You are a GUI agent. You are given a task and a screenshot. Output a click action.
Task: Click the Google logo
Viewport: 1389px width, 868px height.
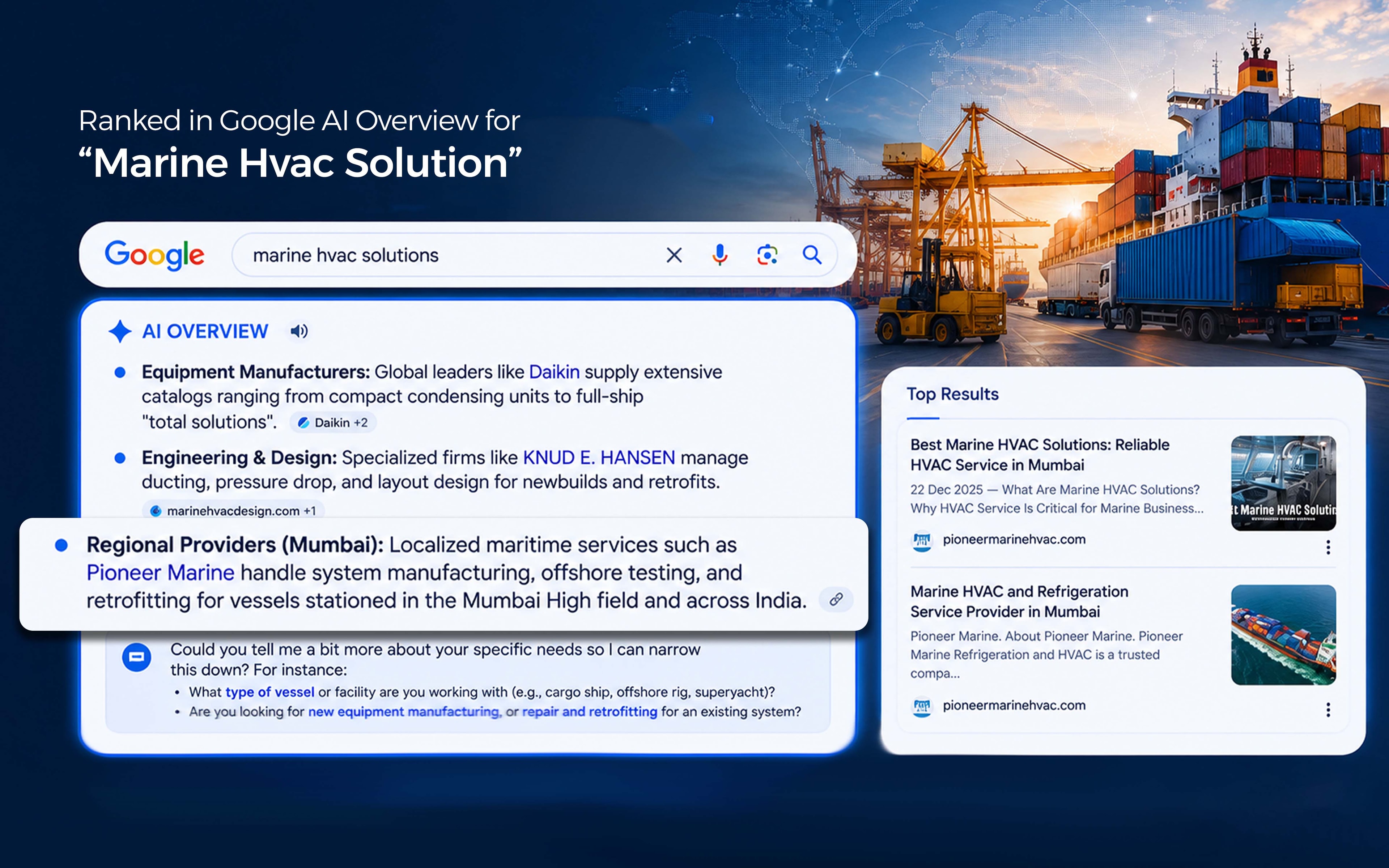tap(154, 255)
